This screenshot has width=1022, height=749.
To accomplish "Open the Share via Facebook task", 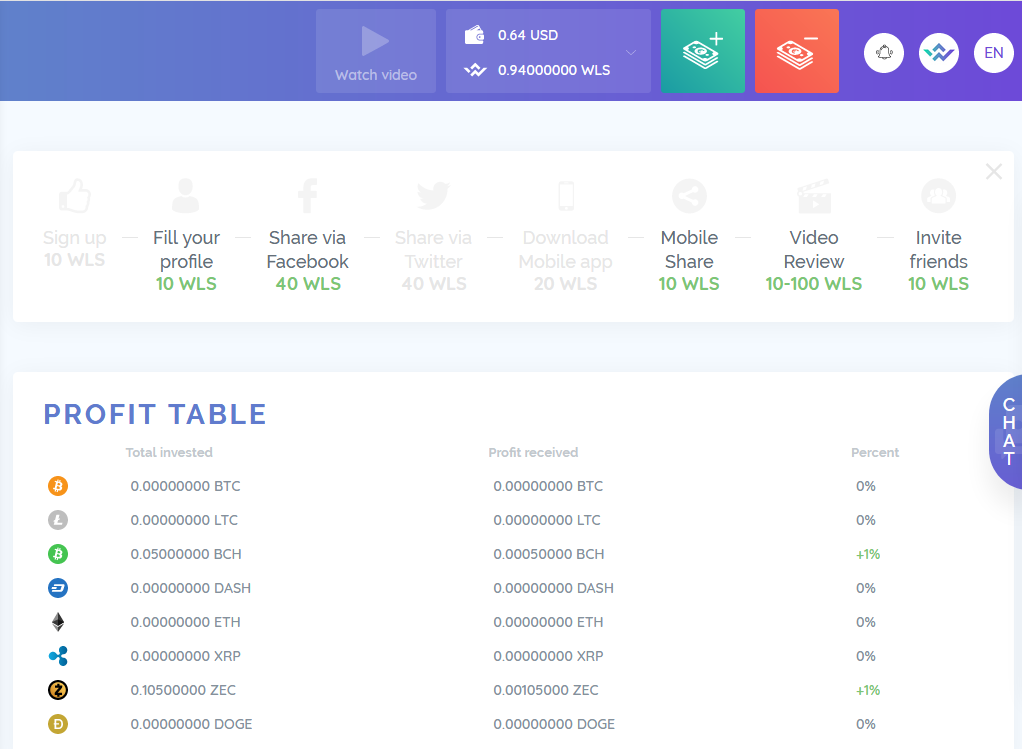I will (x=308, y=250).
